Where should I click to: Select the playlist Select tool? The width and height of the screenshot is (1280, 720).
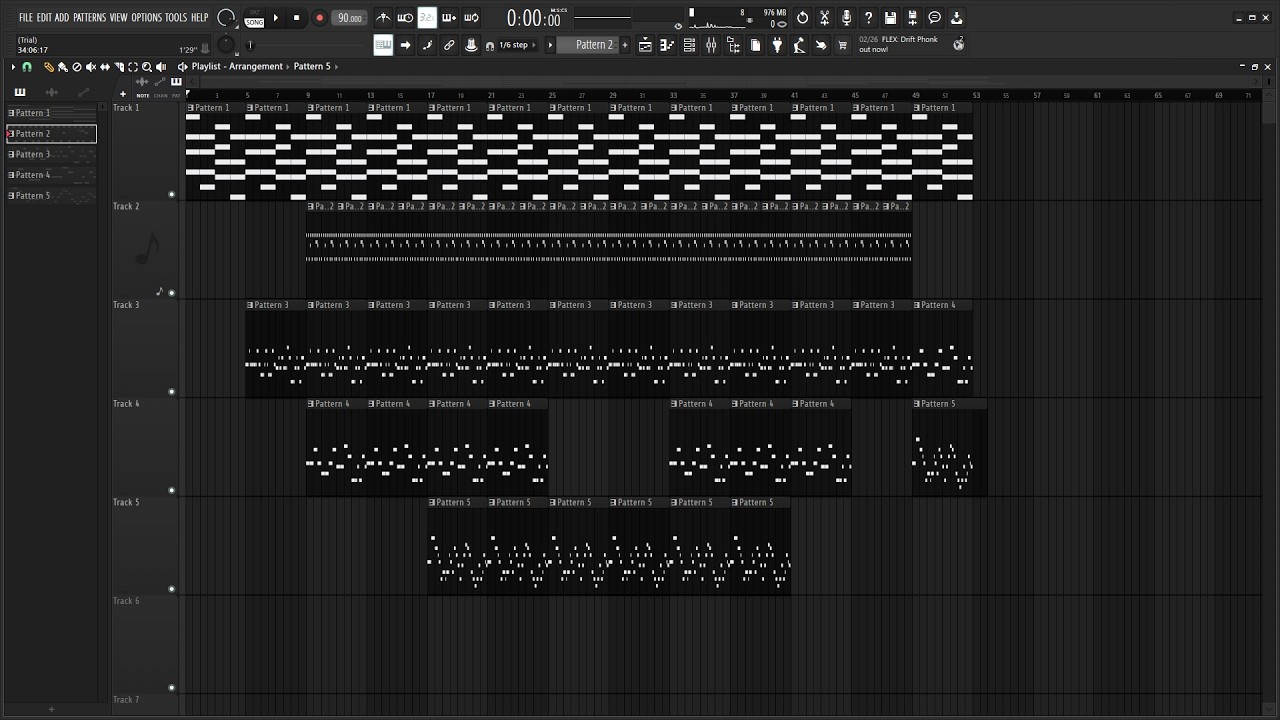[x=133, y=67]
